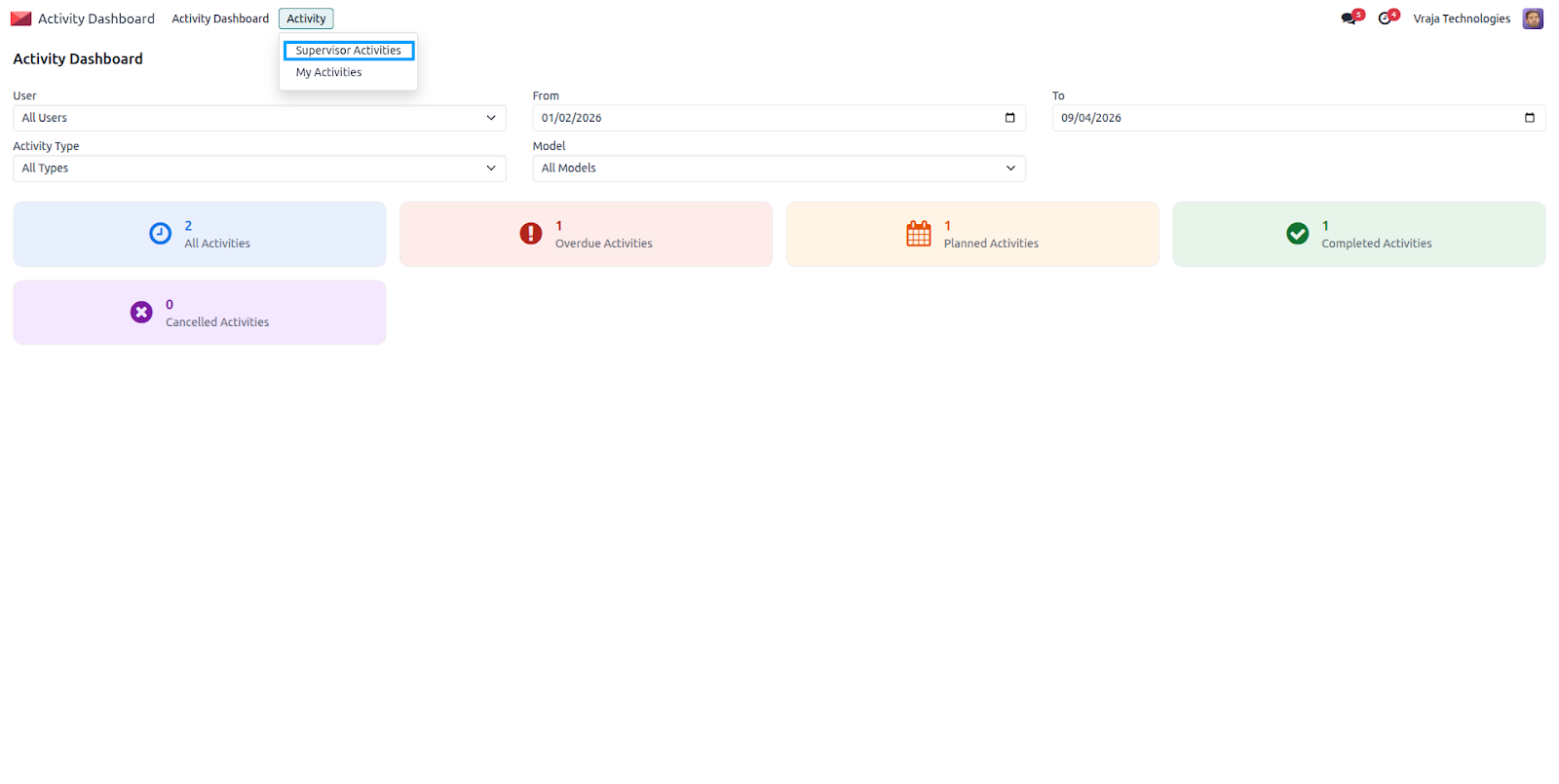Click the red exclamation Overdue icon
The image size is (1559, 784).
click(531, 234)
